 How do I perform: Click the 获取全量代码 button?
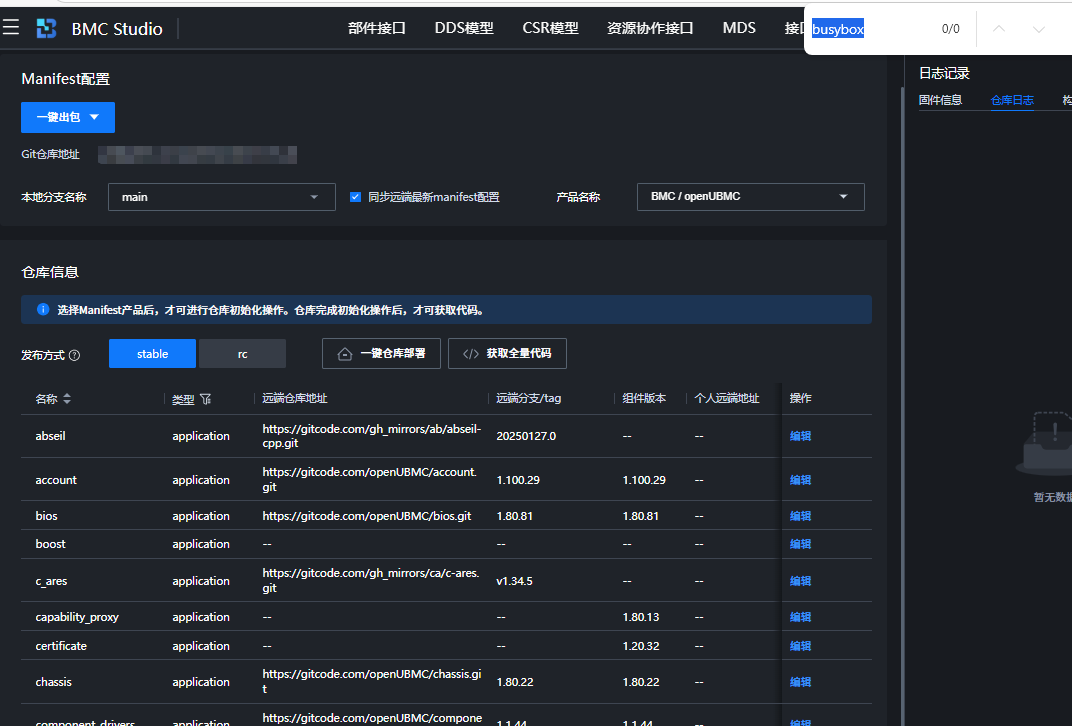point(507,354)
